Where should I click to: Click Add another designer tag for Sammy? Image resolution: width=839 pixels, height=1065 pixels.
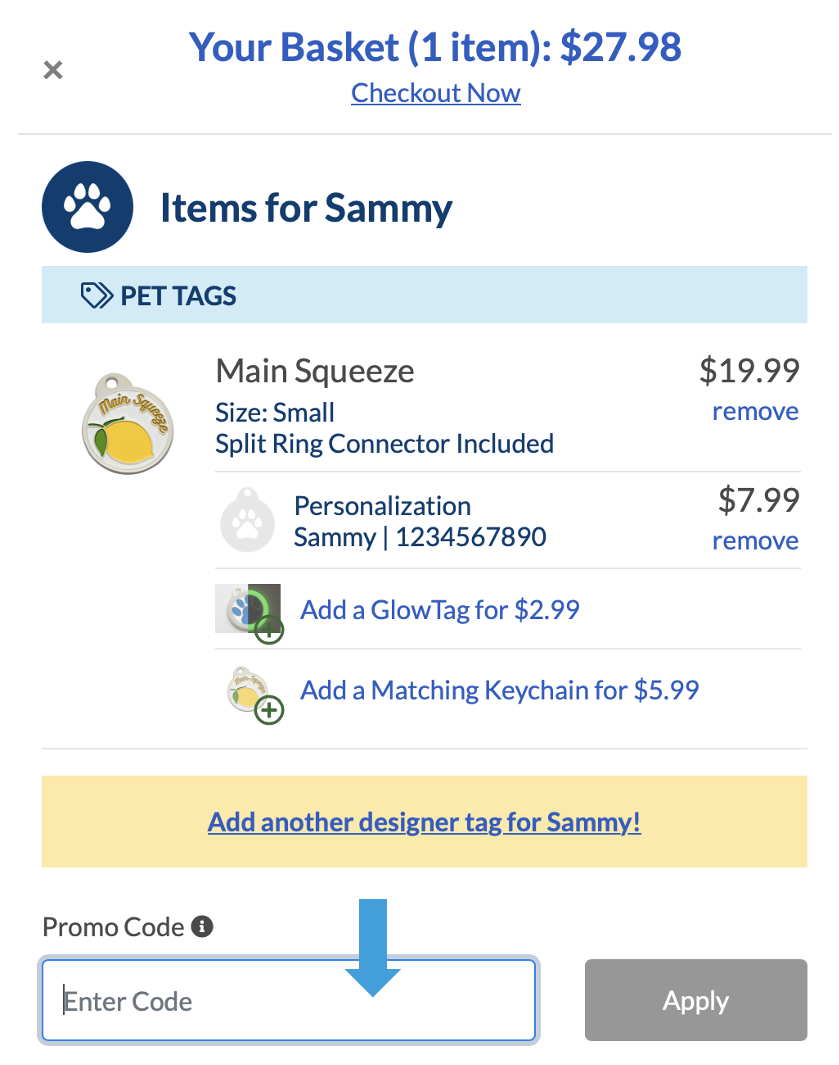(424, 822)
